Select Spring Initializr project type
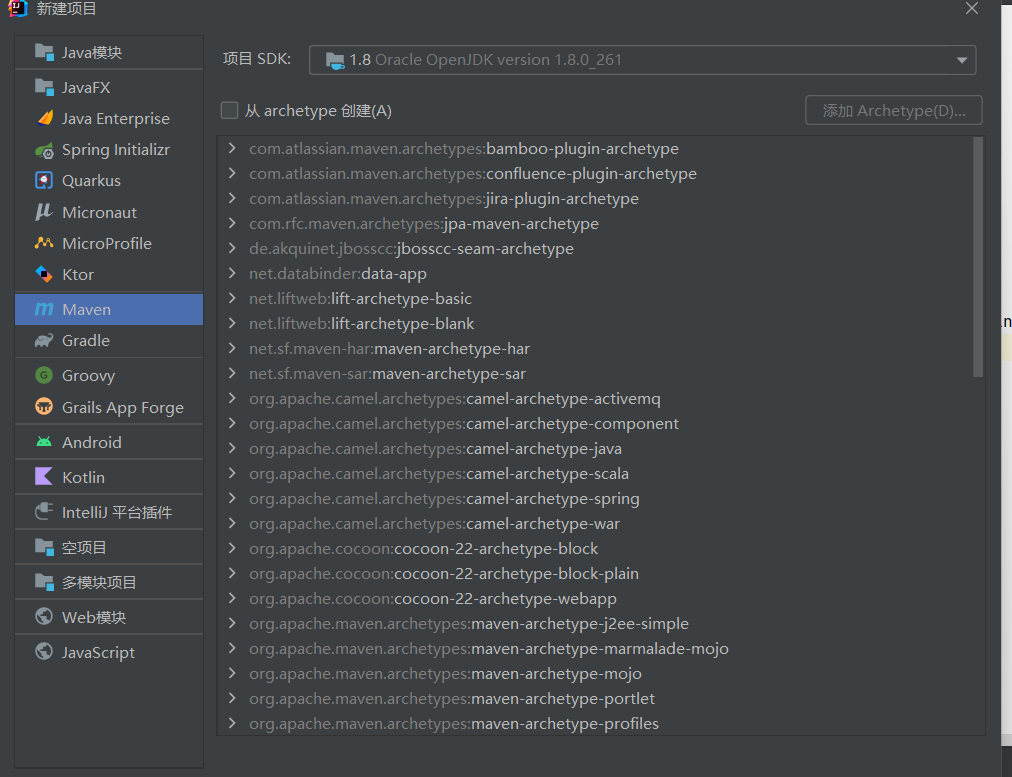 tap(109, 150)
